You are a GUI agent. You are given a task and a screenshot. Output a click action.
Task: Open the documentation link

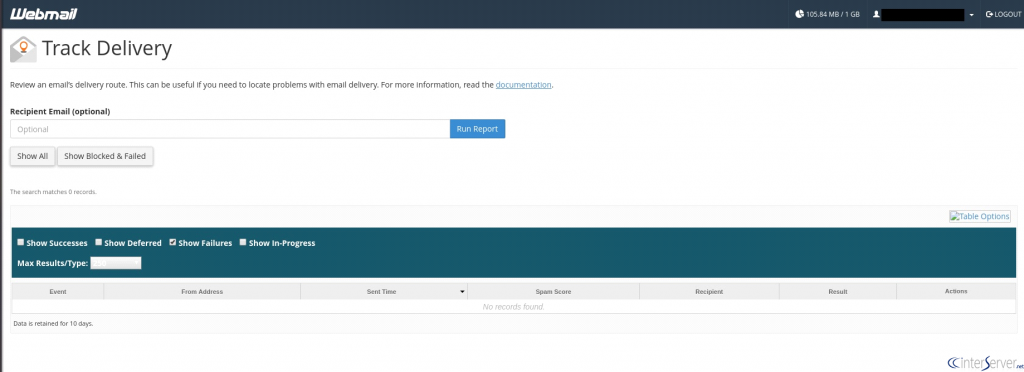[524, 85]
